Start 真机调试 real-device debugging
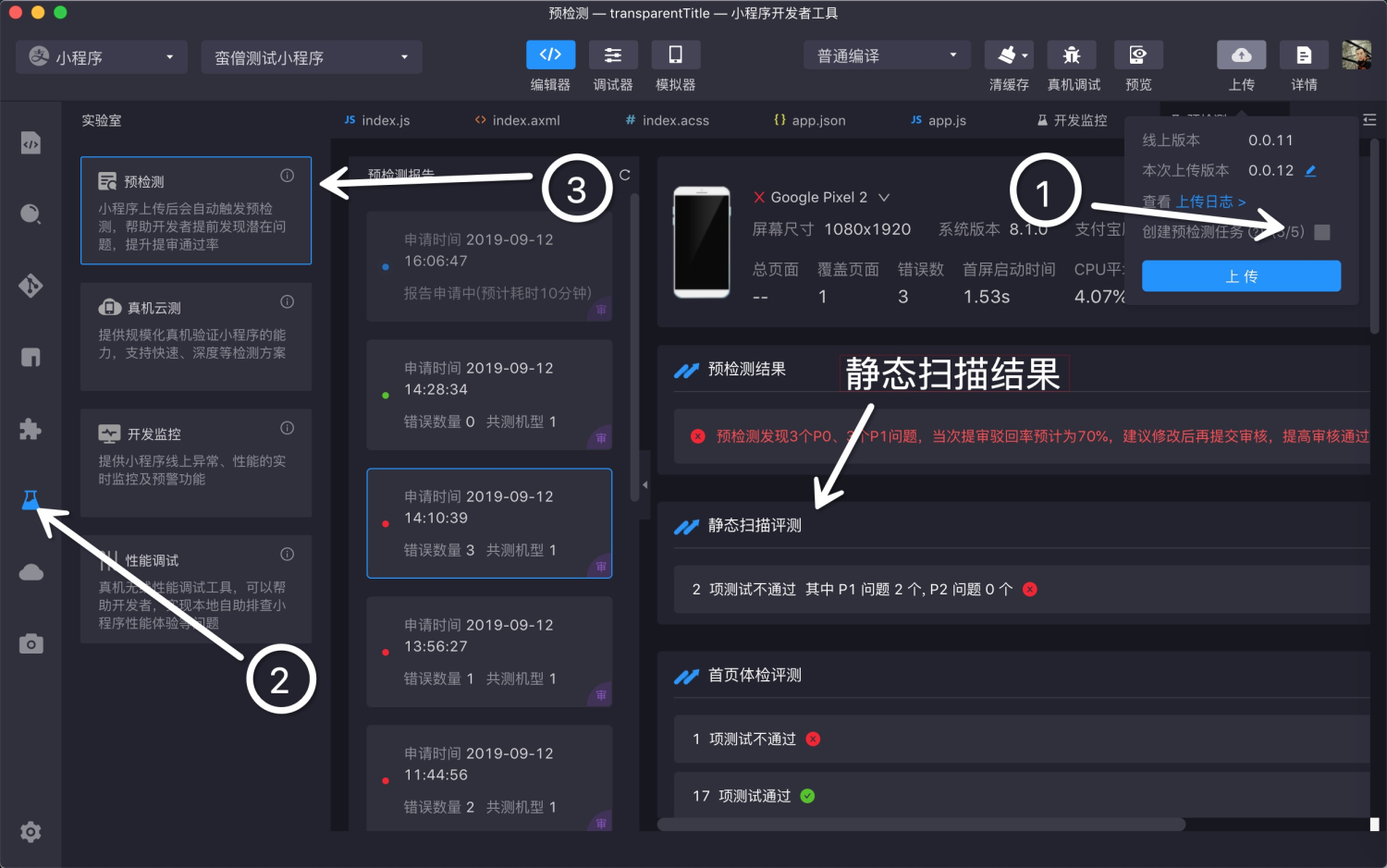 1072,55
